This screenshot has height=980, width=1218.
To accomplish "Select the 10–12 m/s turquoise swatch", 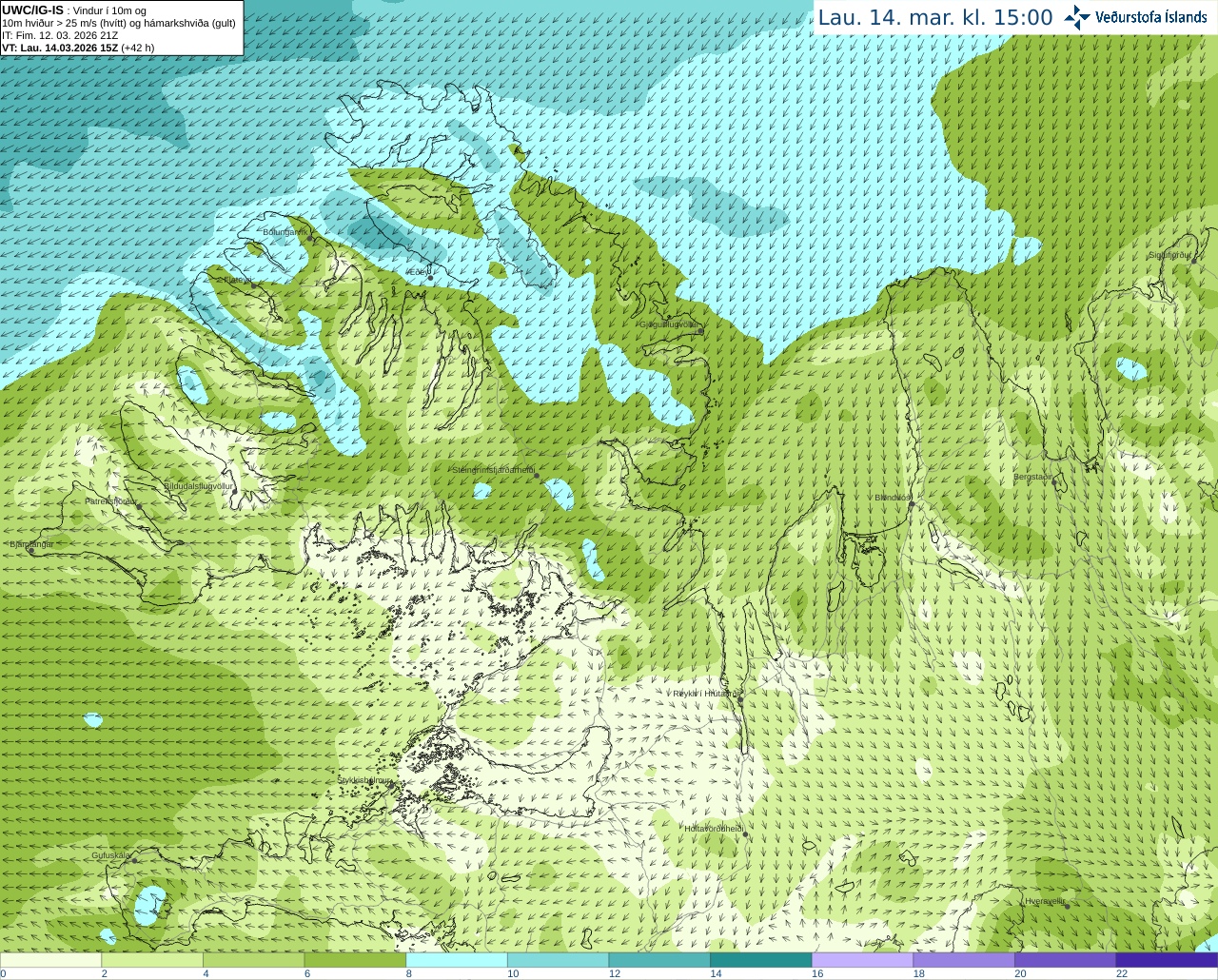I will click(558, 960).
